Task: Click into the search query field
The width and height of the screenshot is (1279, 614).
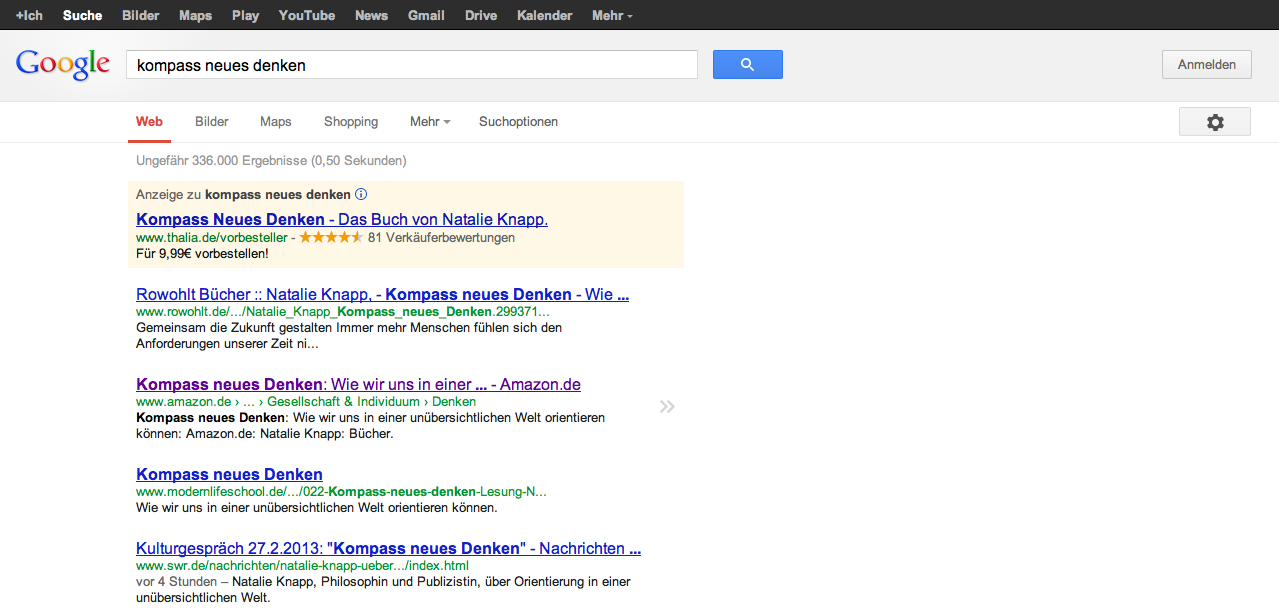Action: click(411, 65)
